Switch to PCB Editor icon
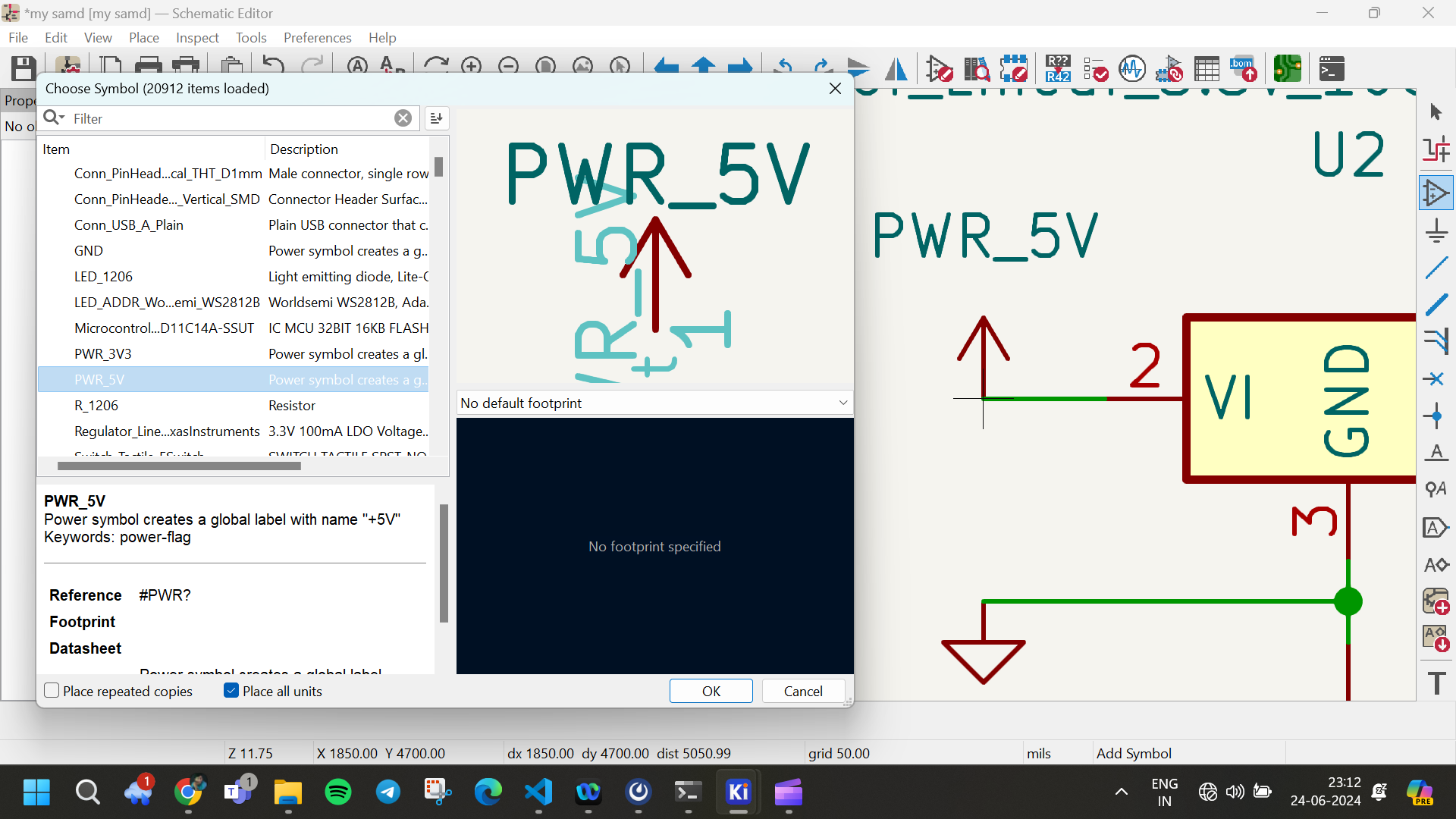The height and width of the screenshot is (819, 1456). pyautogui.click(x=1288, y=68)
